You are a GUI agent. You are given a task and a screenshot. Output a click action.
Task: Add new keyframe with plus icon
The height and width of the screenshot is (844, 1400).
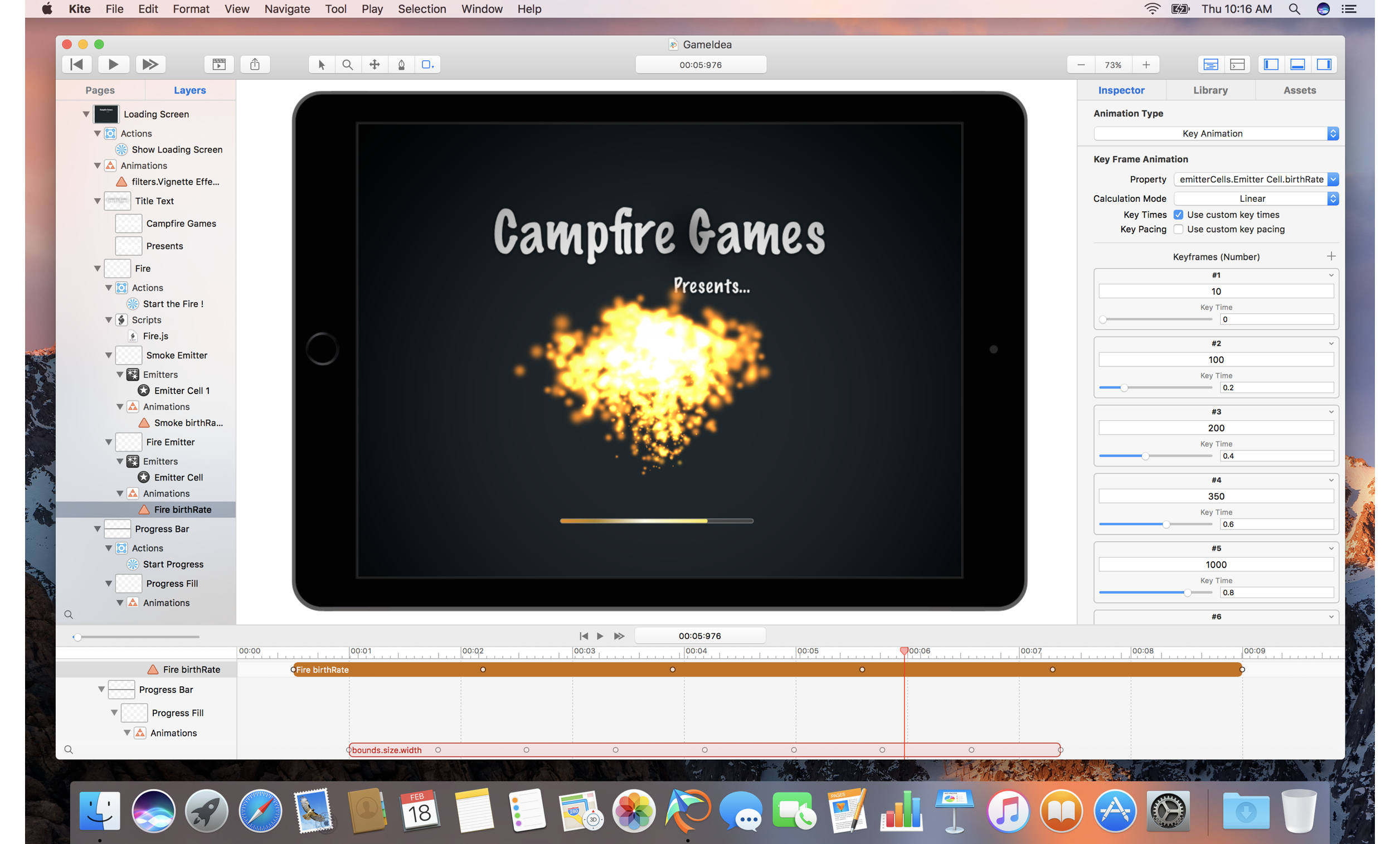(x=1331, y=256)
